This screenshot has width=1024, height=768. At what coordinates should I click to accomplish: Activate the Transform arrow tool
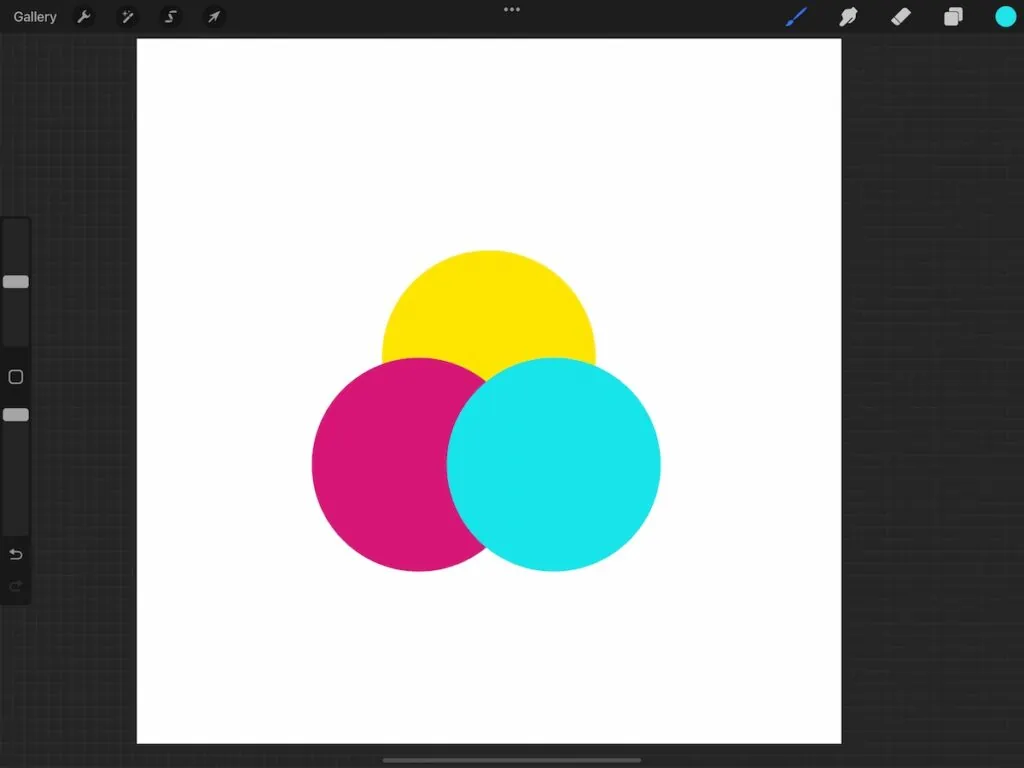pyautogui.click(x=214, y=17)
